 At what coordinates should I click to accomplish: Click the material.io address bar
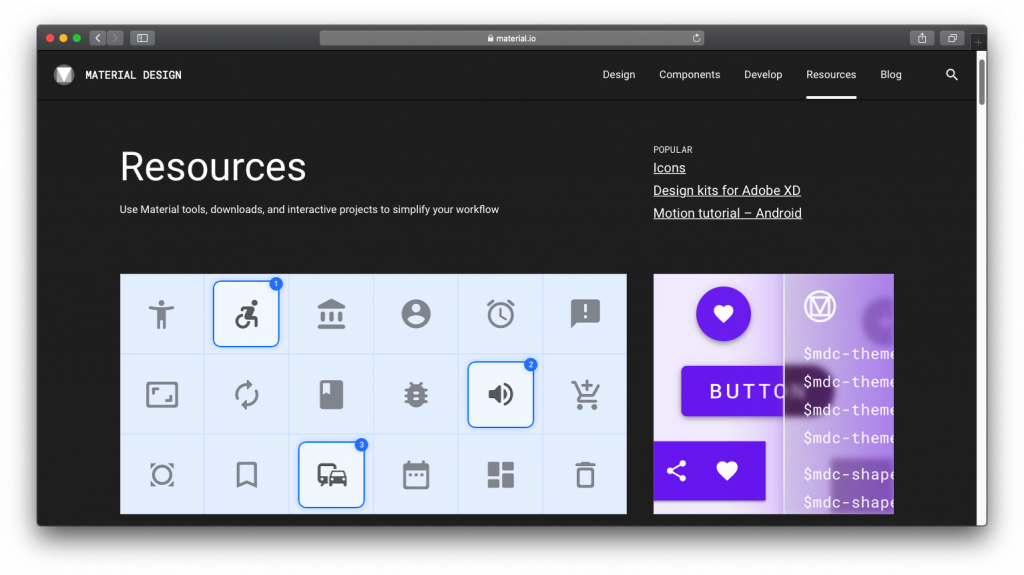(x=511, y=38)
